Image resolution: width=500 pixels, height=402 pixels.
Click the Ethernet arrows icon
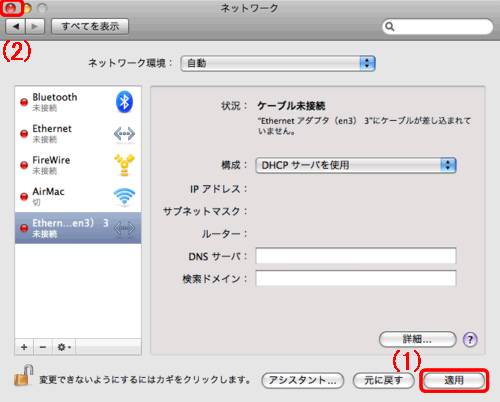pos(124,134)
